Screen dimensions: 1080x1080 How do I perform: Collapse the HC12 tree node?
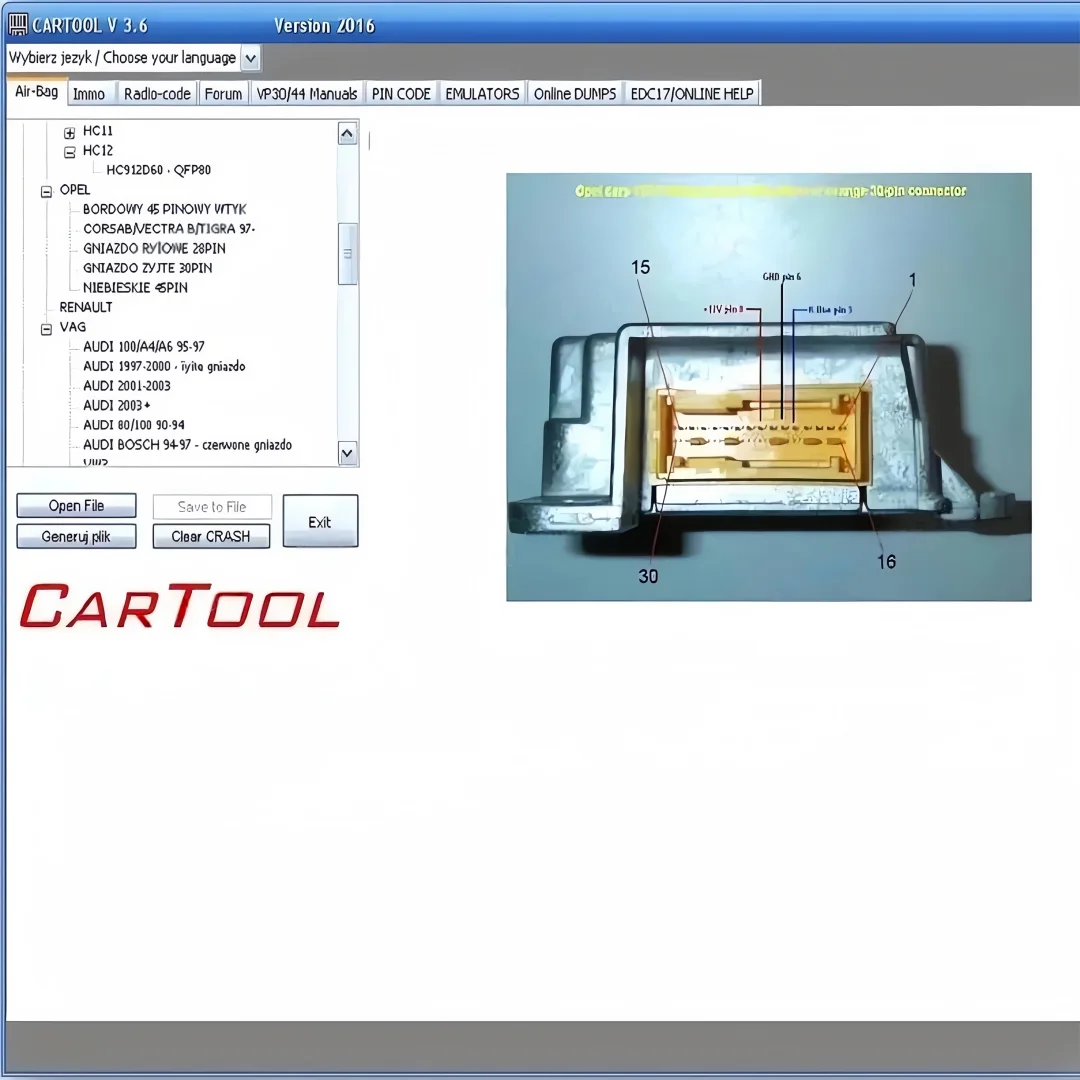tap(70, 152)
